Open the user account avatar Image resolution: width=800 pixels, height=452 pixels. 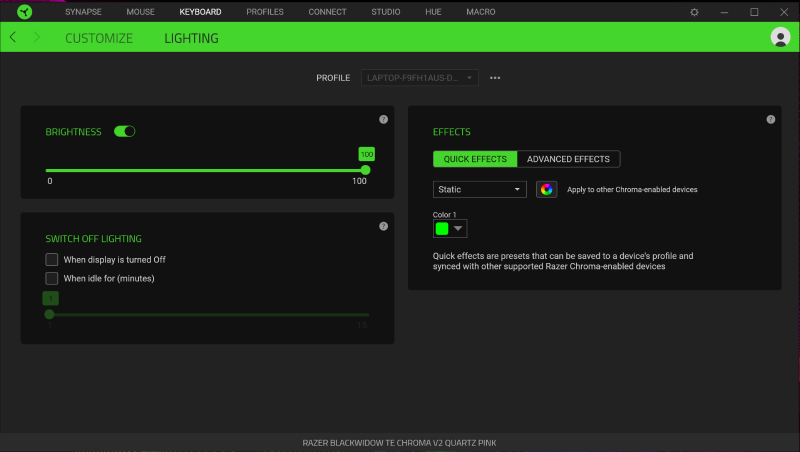click(x=780, y=37)
